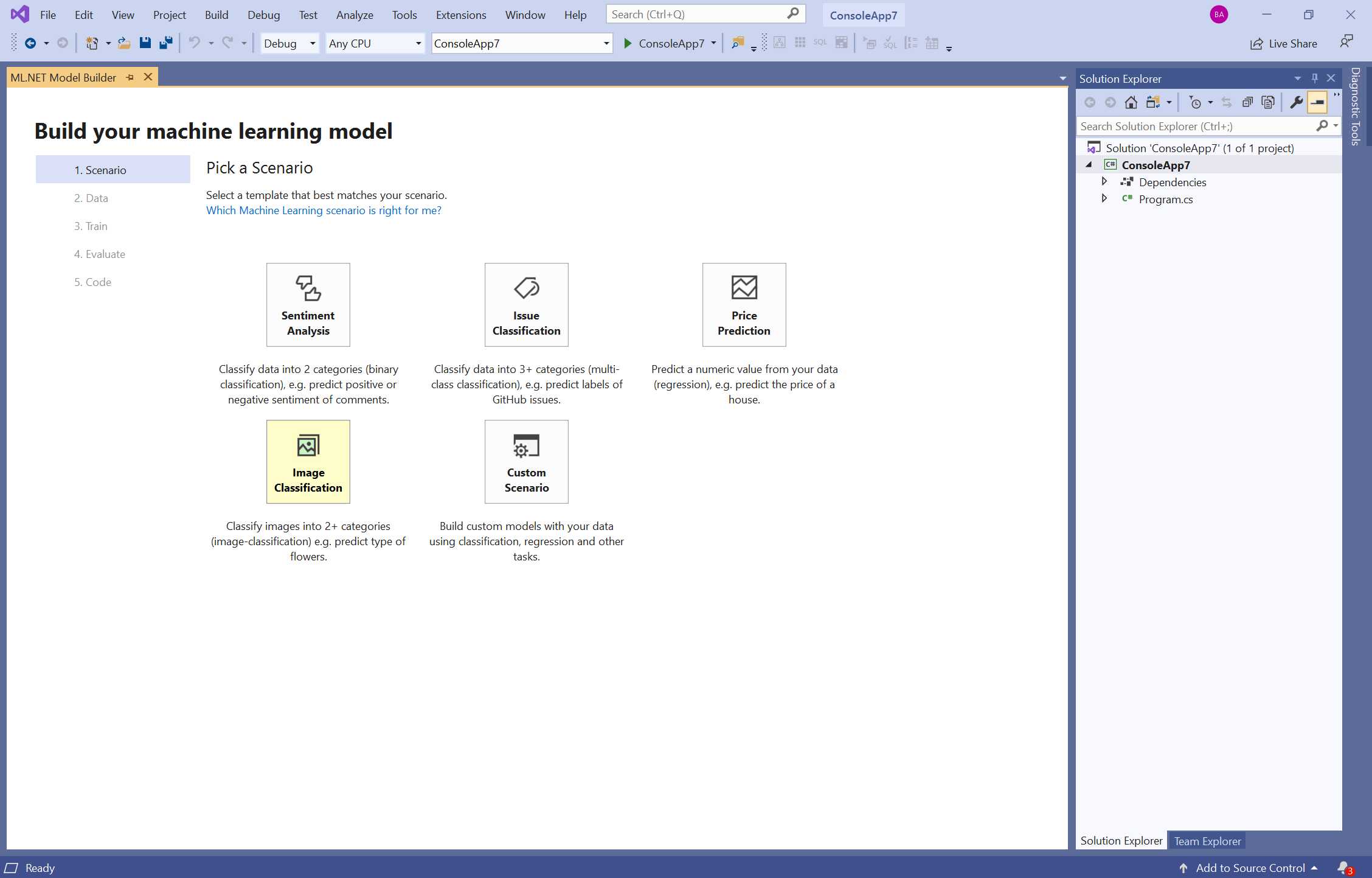Click the Save disk icon
1372x878 pixels.
click(x=145, y=43)
